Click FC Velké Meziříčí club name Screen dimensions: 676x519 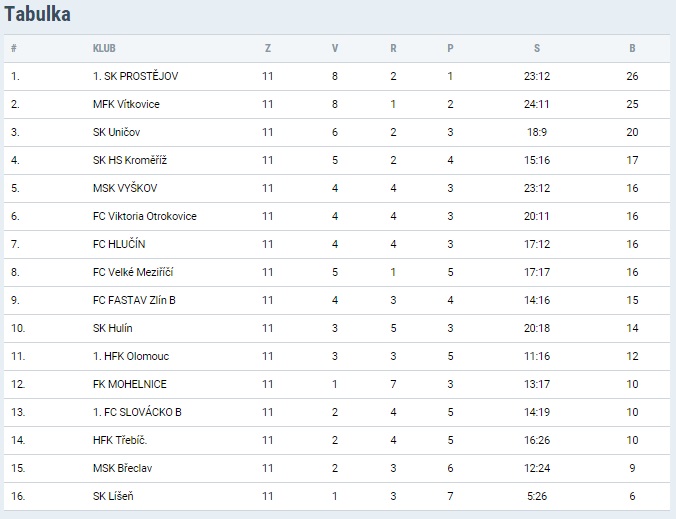click(x=133, y=272)
